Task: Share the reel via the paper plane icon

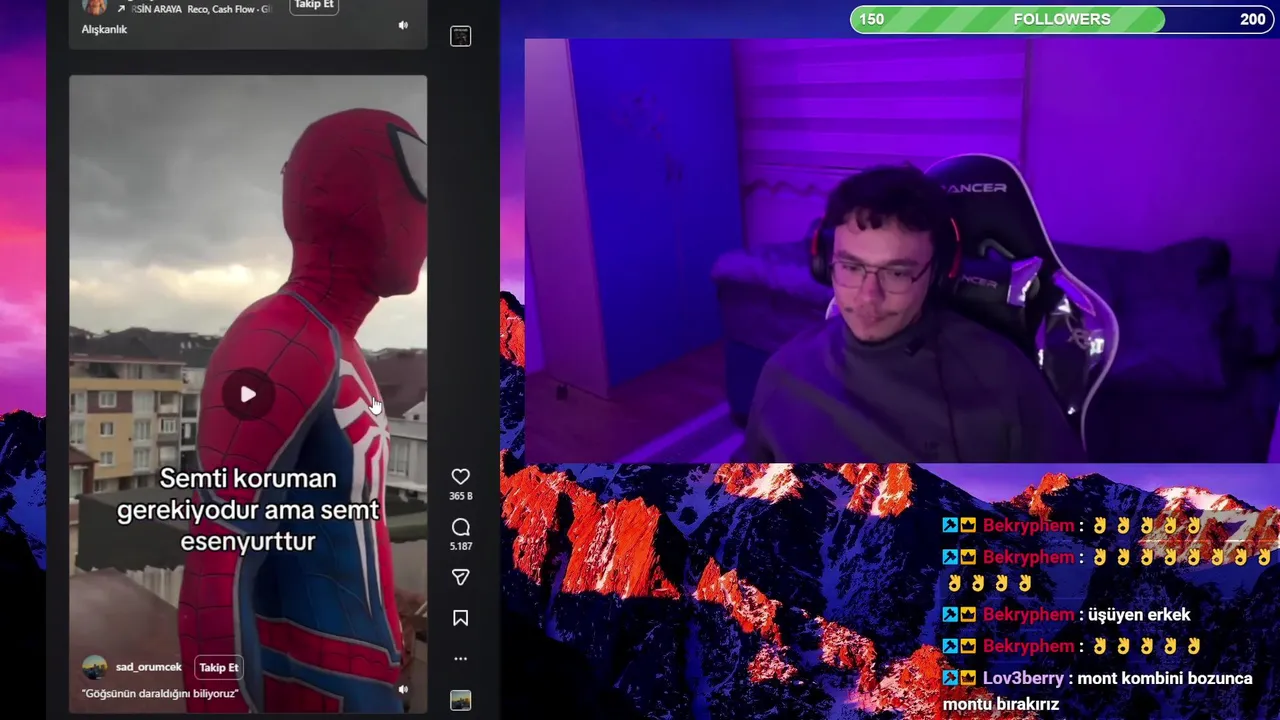Action: point(460,577)
